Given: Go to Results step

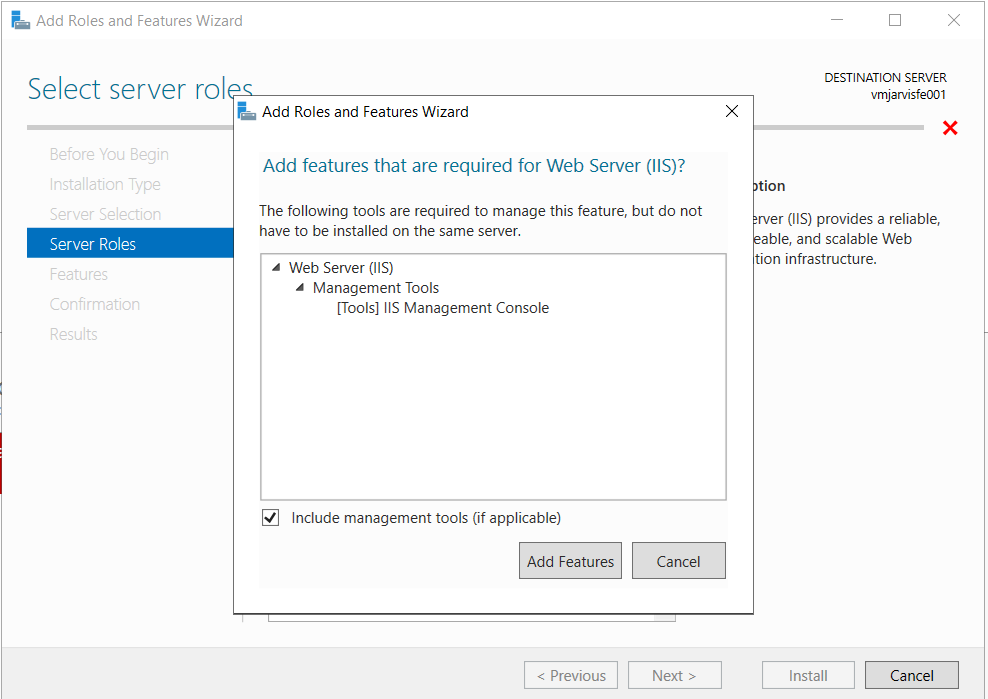Looking at the screenshot, I should click(74, 334).
